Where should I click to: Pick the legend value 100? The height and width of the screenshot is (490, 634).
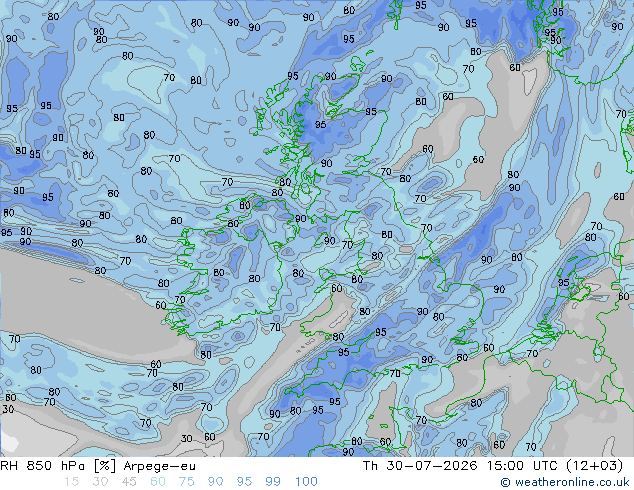coord(306,482)
